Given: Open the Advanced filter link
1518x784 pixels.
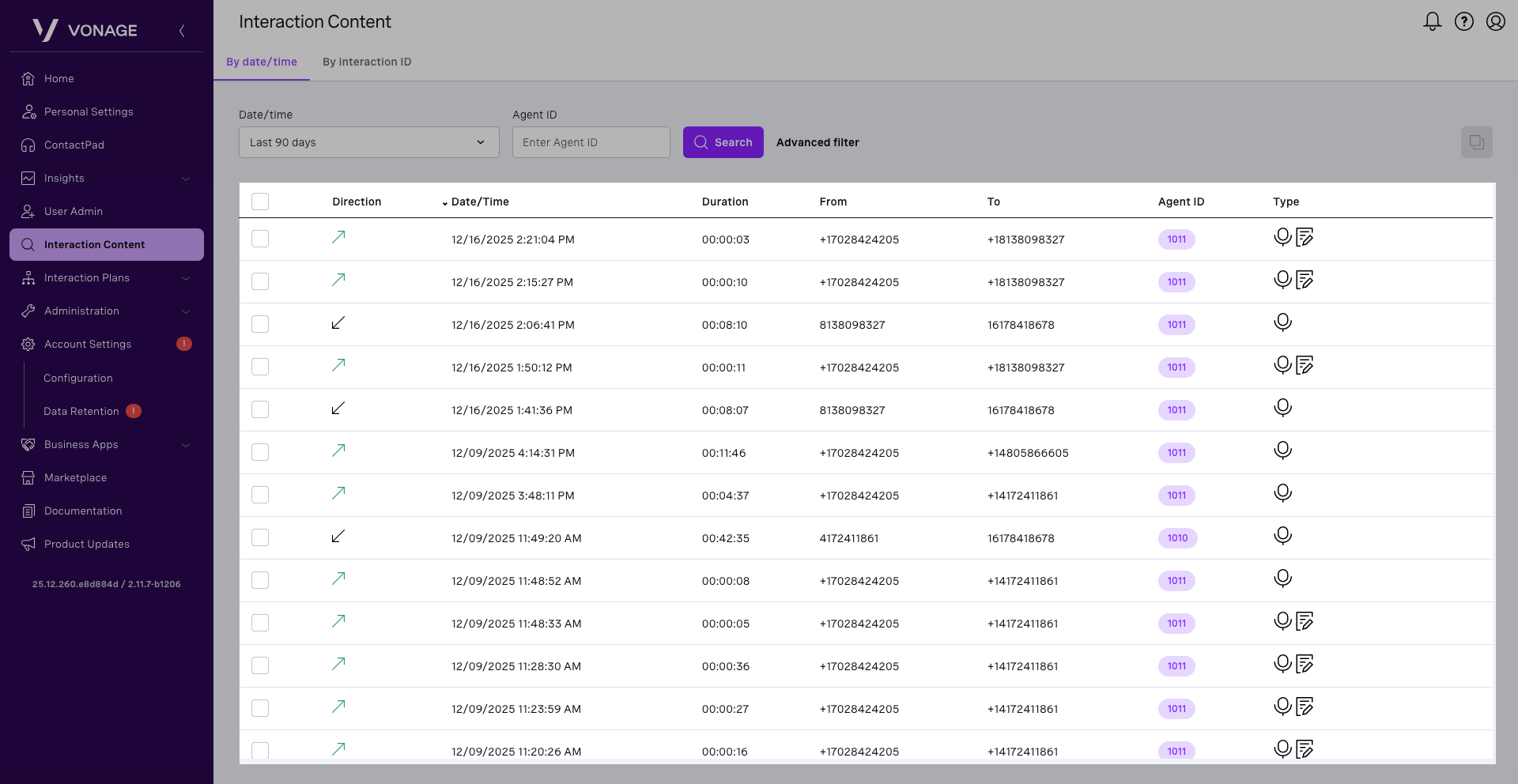Looking at the screenshot, I should click(x=818, y=142).
